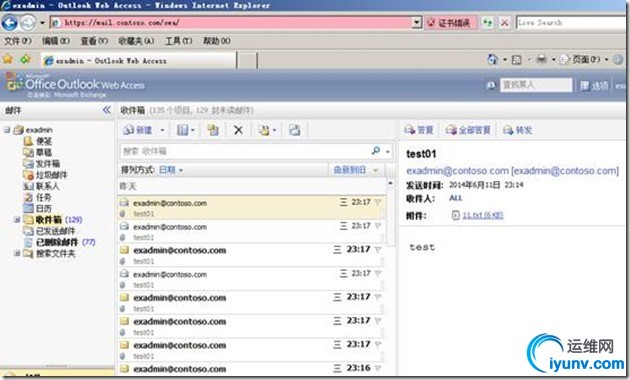Toggle flag on the 23:16 message
630x380 pixels.
378,368
